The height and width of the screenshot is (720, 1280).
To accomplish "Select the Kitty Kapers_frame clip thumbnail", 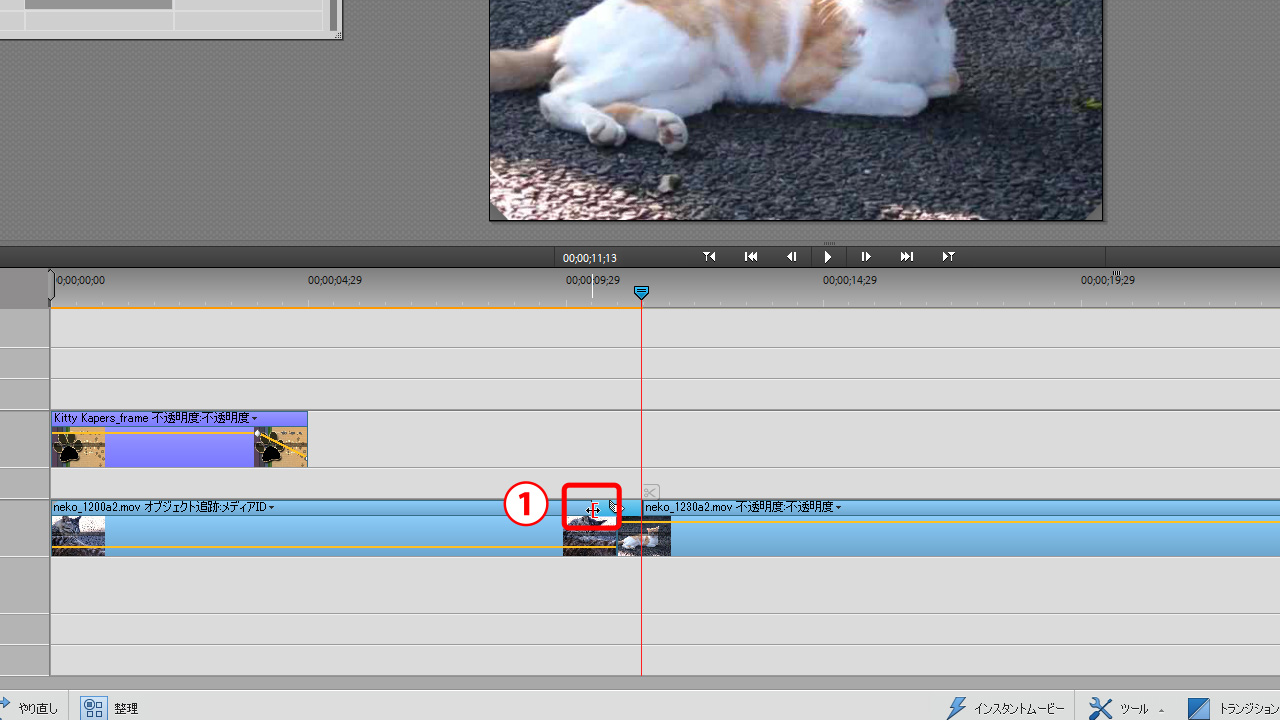I will point(78,448).
